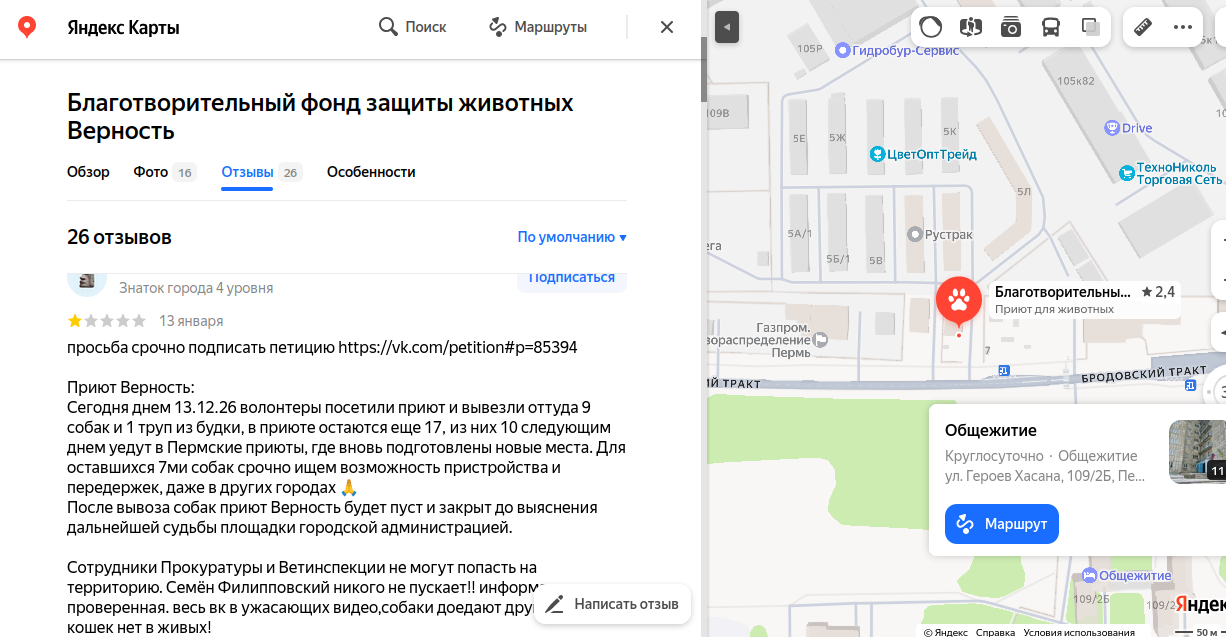Open the Общежитие card photo thumbnail
The width and height of the screenshot is (1226, 637).
pyautogui.click(x=1197, y=452)
